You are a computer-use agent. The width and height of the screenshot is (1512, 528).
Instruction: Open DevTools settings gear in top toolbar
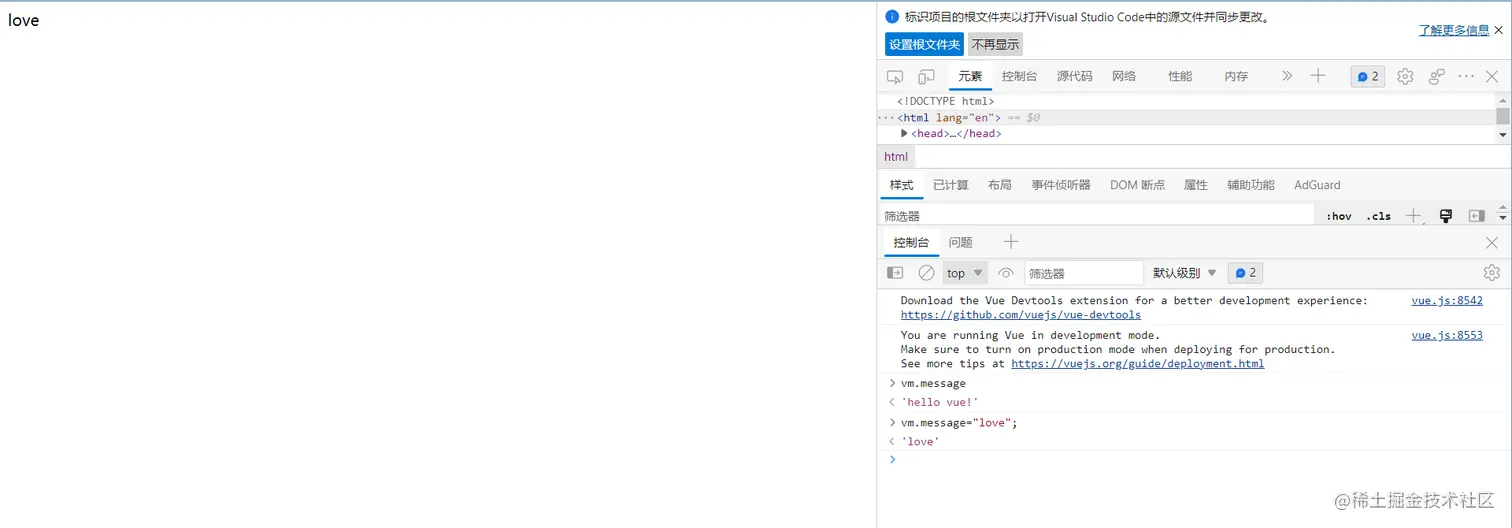tap(1405, 76)
